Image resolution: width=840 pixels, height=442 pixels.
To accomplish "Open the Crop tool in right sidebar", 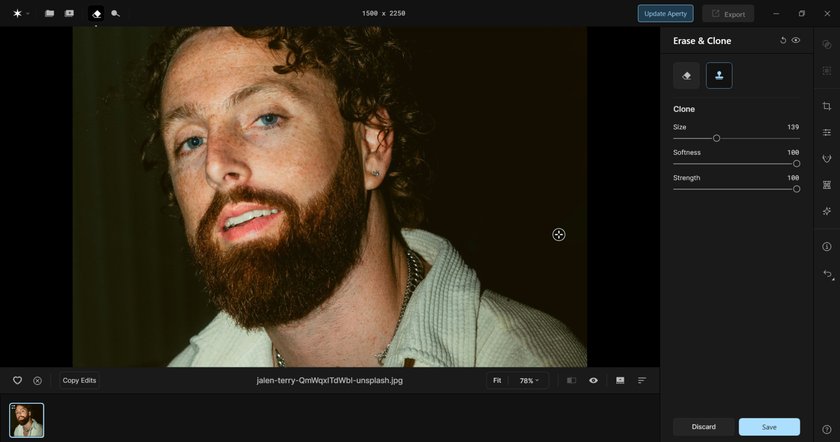I will (x=827, y=106).
